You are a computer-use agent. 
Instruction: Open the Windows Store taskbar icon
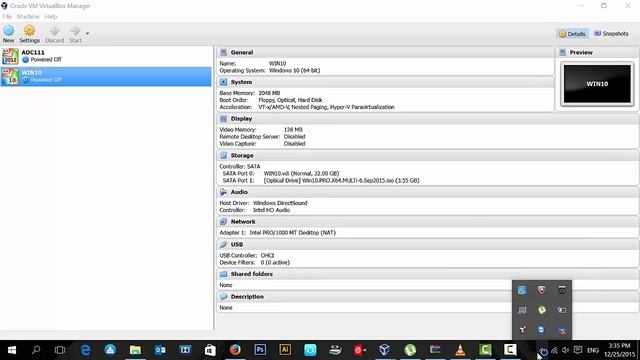(x=210, y=350)
